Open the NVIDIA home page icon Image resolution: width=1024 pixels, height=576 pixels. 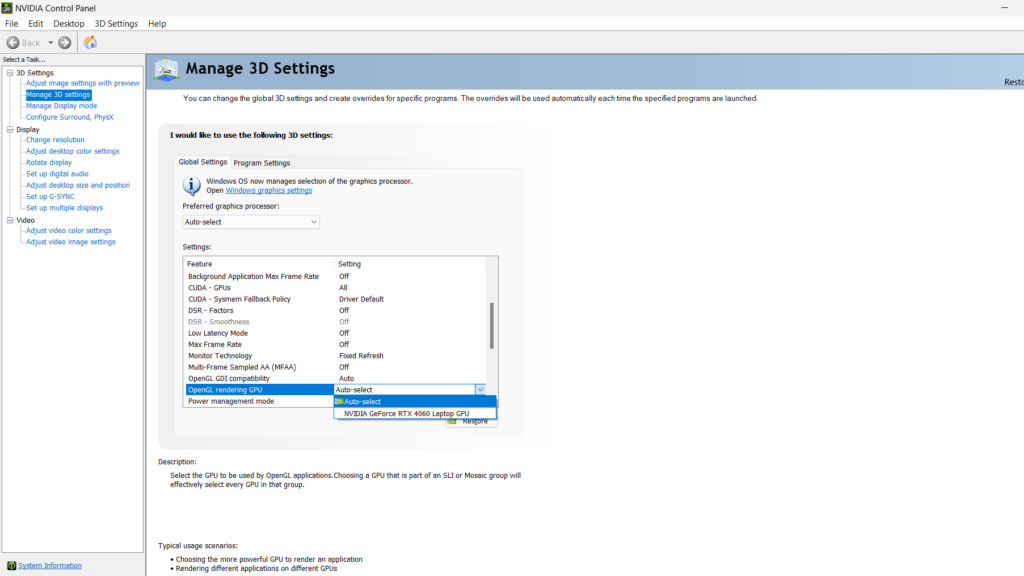tap(88, 42)
